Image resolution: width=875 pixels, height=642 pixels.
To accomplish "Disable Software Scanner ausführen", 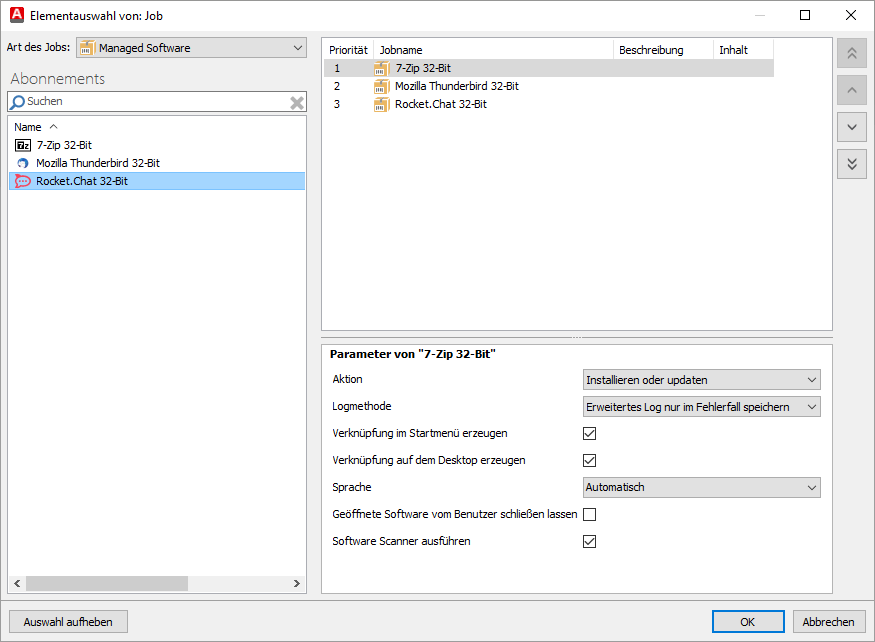I will point(589,541).
